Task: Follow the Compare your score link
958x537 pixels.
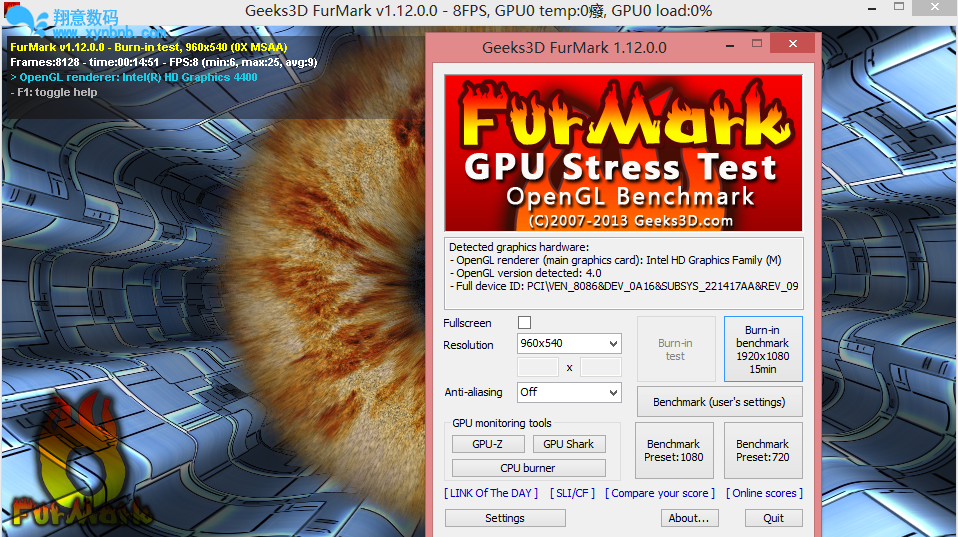Action: click(660, 493)
